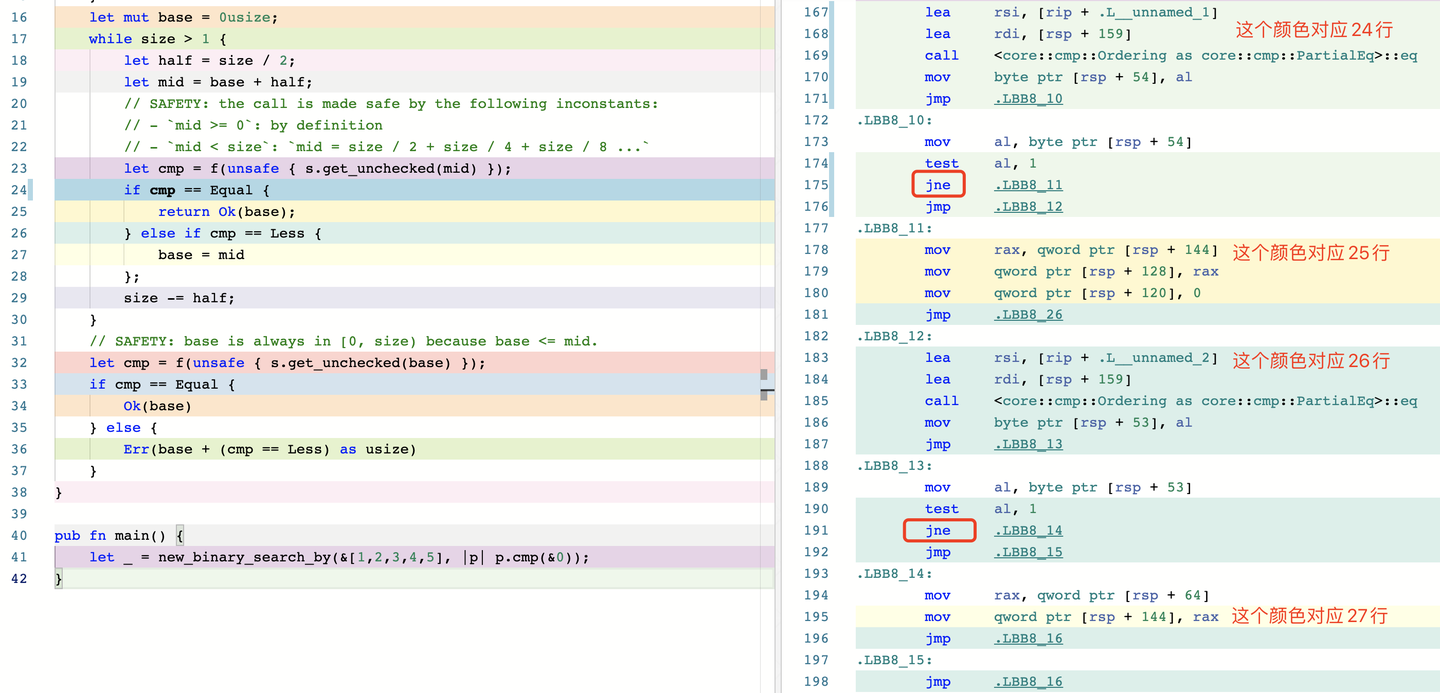Open the .LBB8_12 jmp label link
The height and width of the screenshot is (693, 1440).
pyautogui.click(x=1028, y=207)
